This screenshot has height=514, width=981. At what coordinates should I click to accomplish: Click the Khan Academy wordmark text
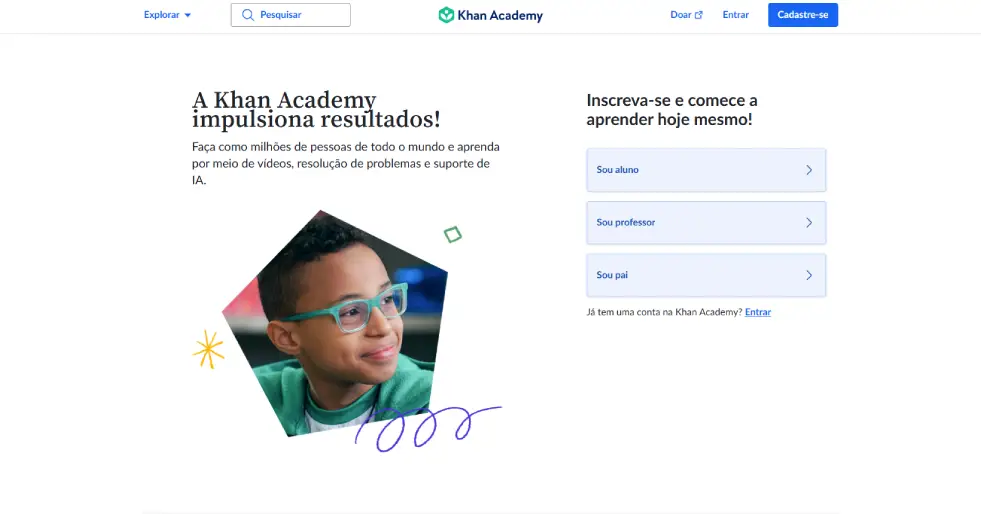tap(500, 16)
